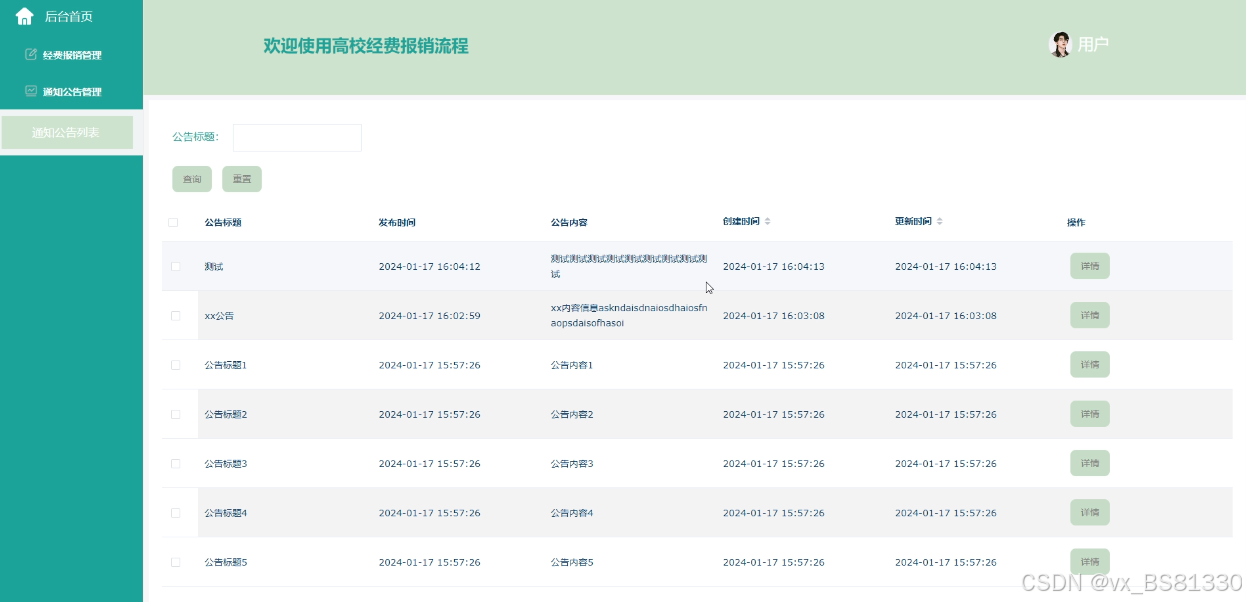This screenshot has height=602, width=1246.
Task: Click the 公告标题1 cell
Action: pos(225,365)
